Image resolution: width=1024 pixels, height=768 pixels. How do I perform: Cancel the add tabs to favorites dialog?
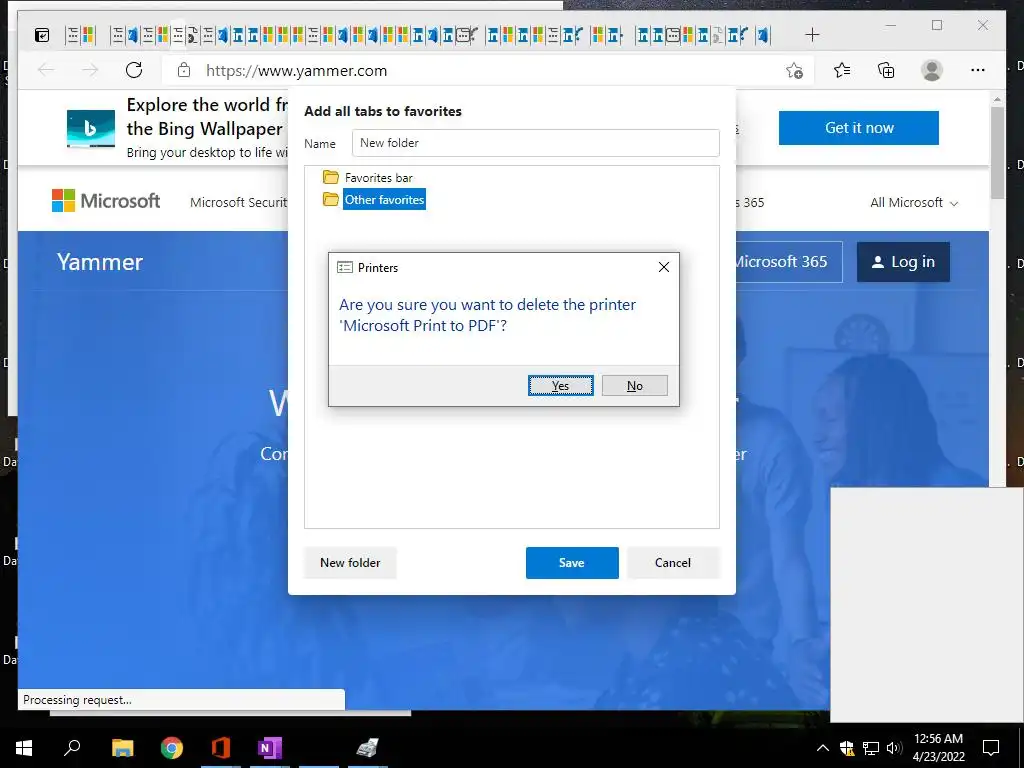click(673, 562)
